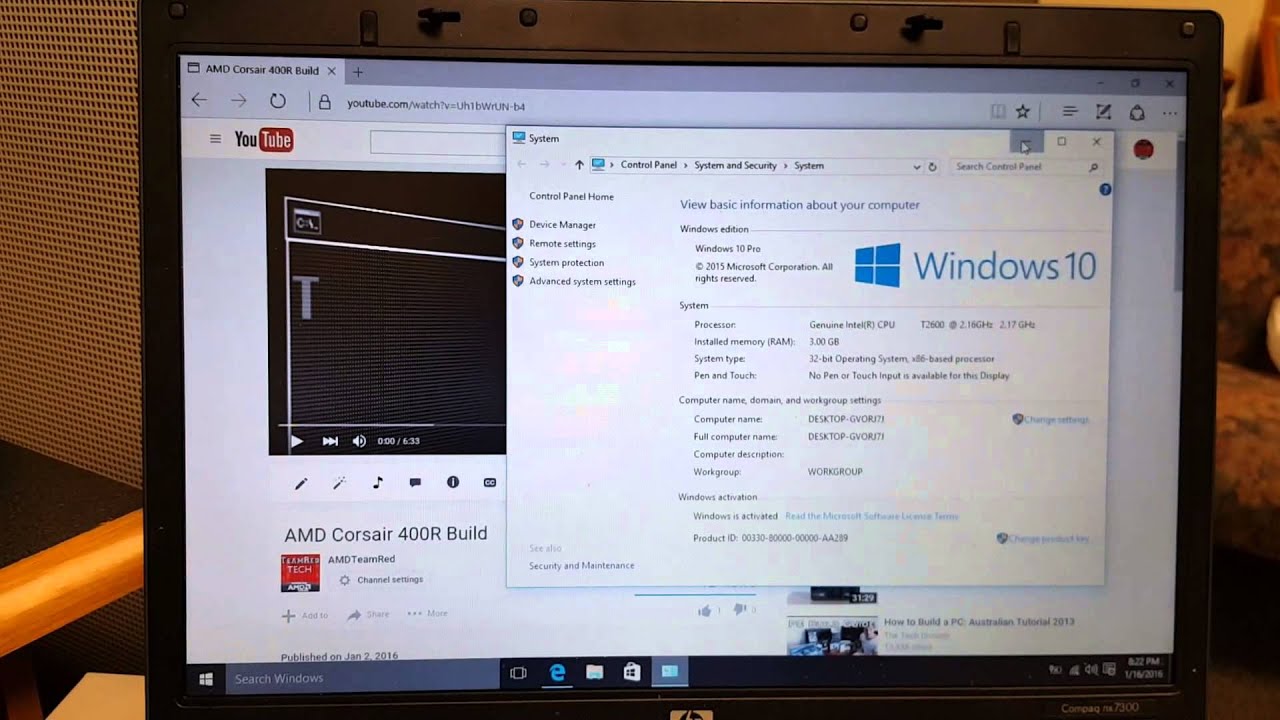
Task: Expand chevron after Control Panel breadcrumb
Action: tap(686, 166)
